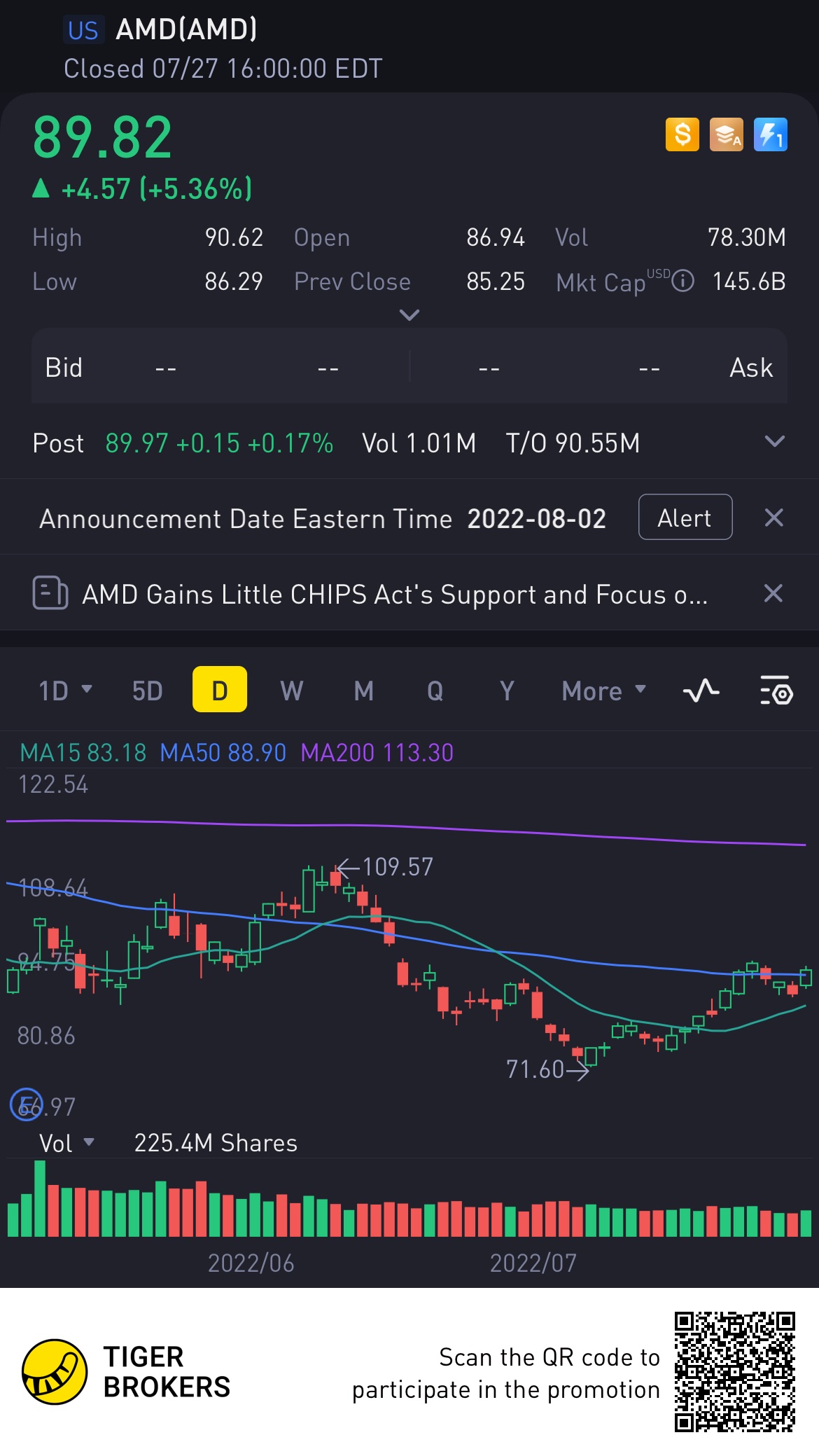Viewport: 819px width, 1456px height.
Task: Open the Vol indicator dropdown
Action: 66,1144
